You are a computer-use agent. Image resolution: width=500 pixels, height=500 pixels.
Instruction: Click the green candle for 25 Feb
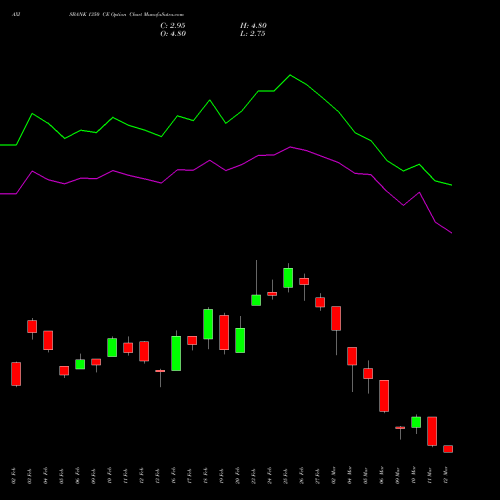coord(288,278)
